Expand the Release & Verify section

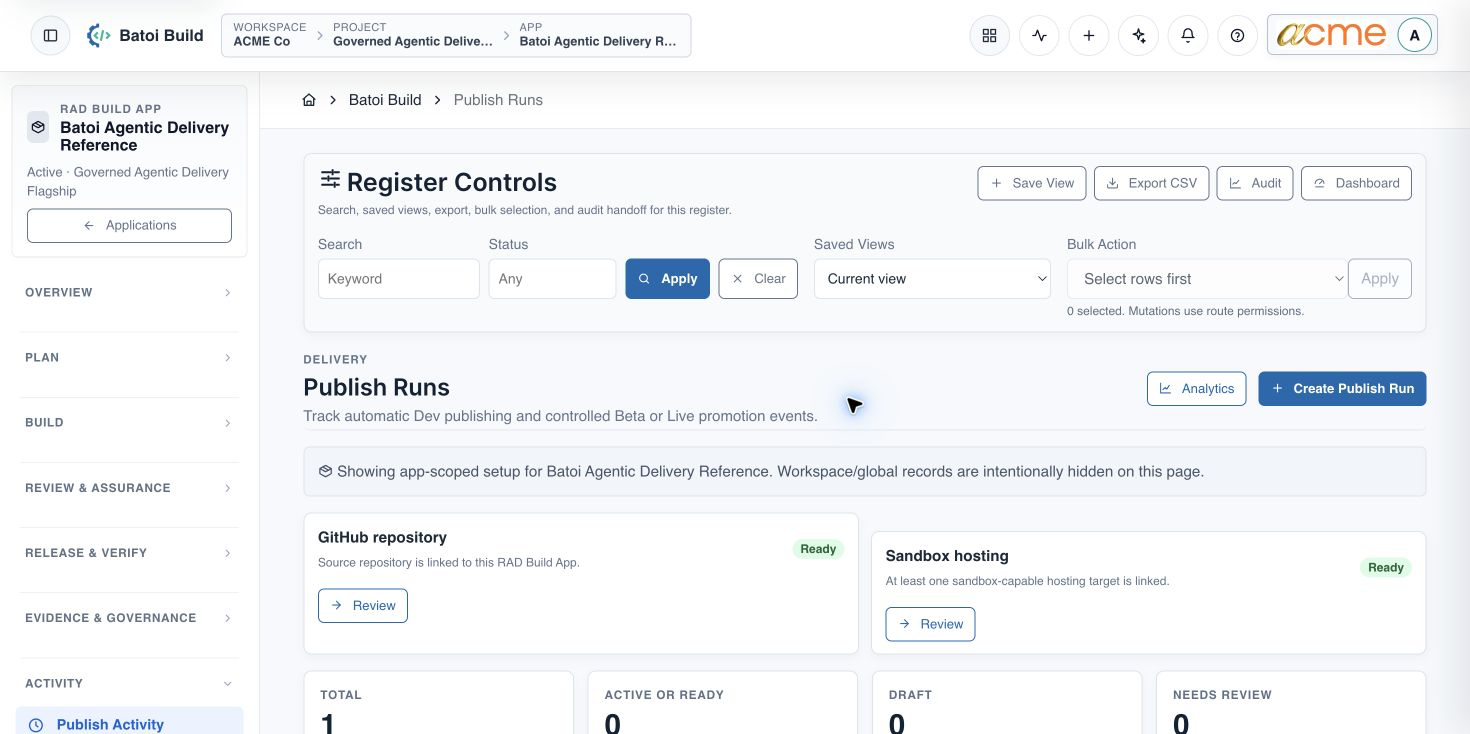click(129, 553)
